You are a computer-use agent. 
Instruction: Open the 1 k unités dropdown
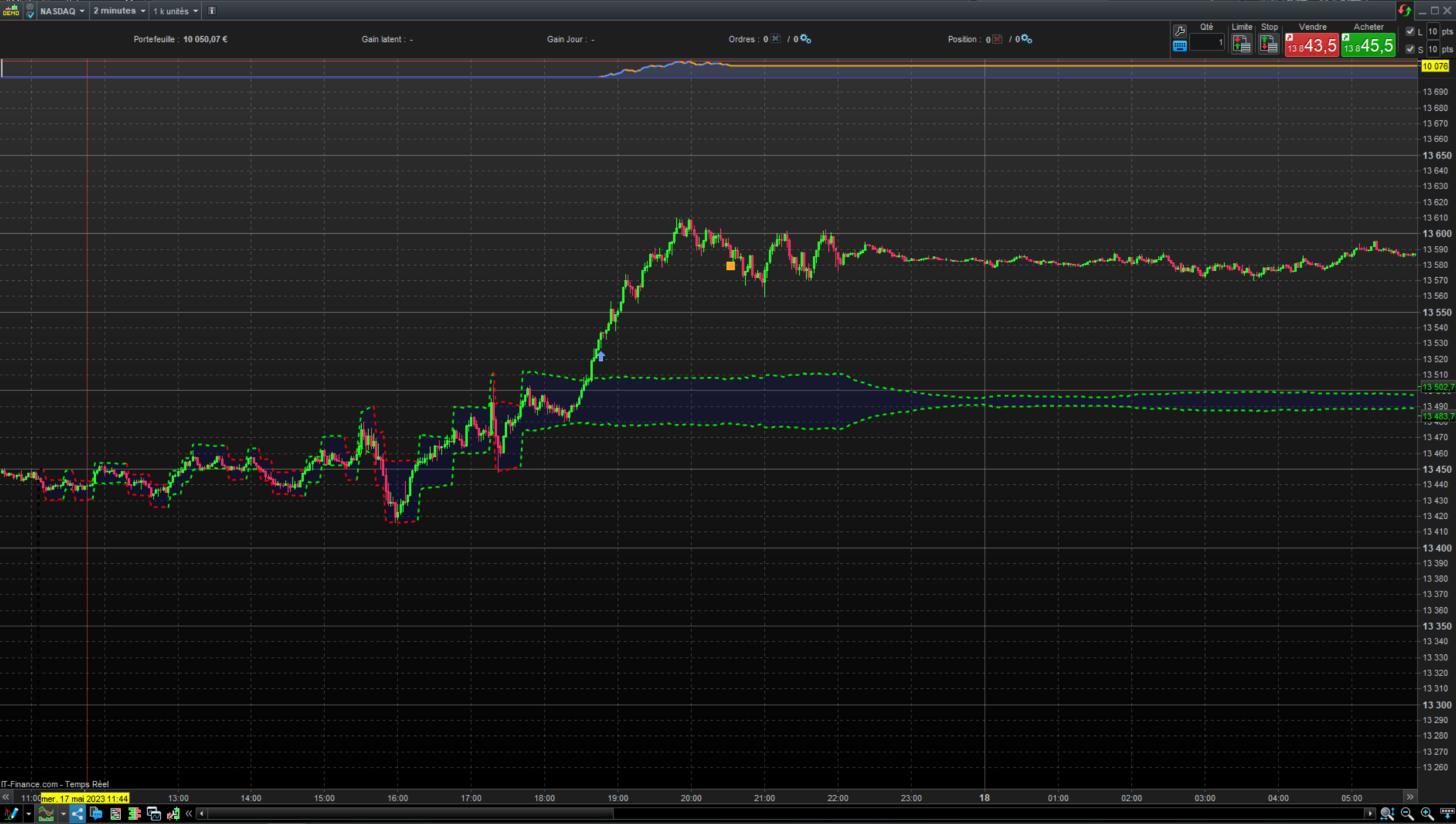176,11
